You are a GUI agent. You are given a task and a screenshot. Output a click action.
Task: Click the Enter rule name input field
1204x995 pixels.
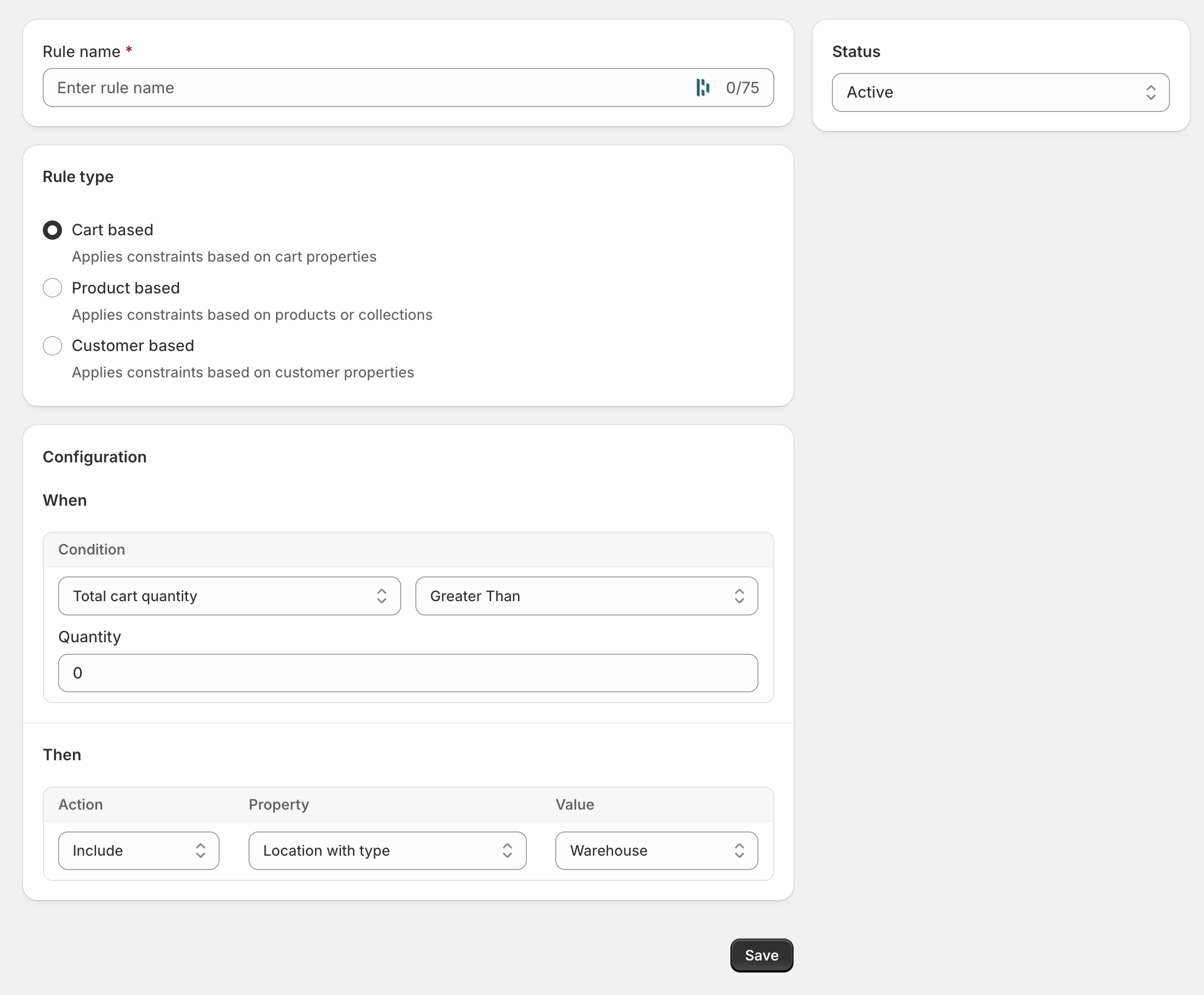344,87
